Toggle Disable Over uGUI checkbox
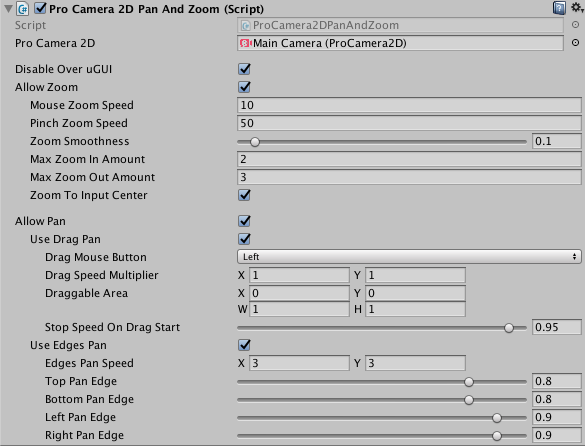585x446 pixels. pyautogui.click(x=244, y=69)
